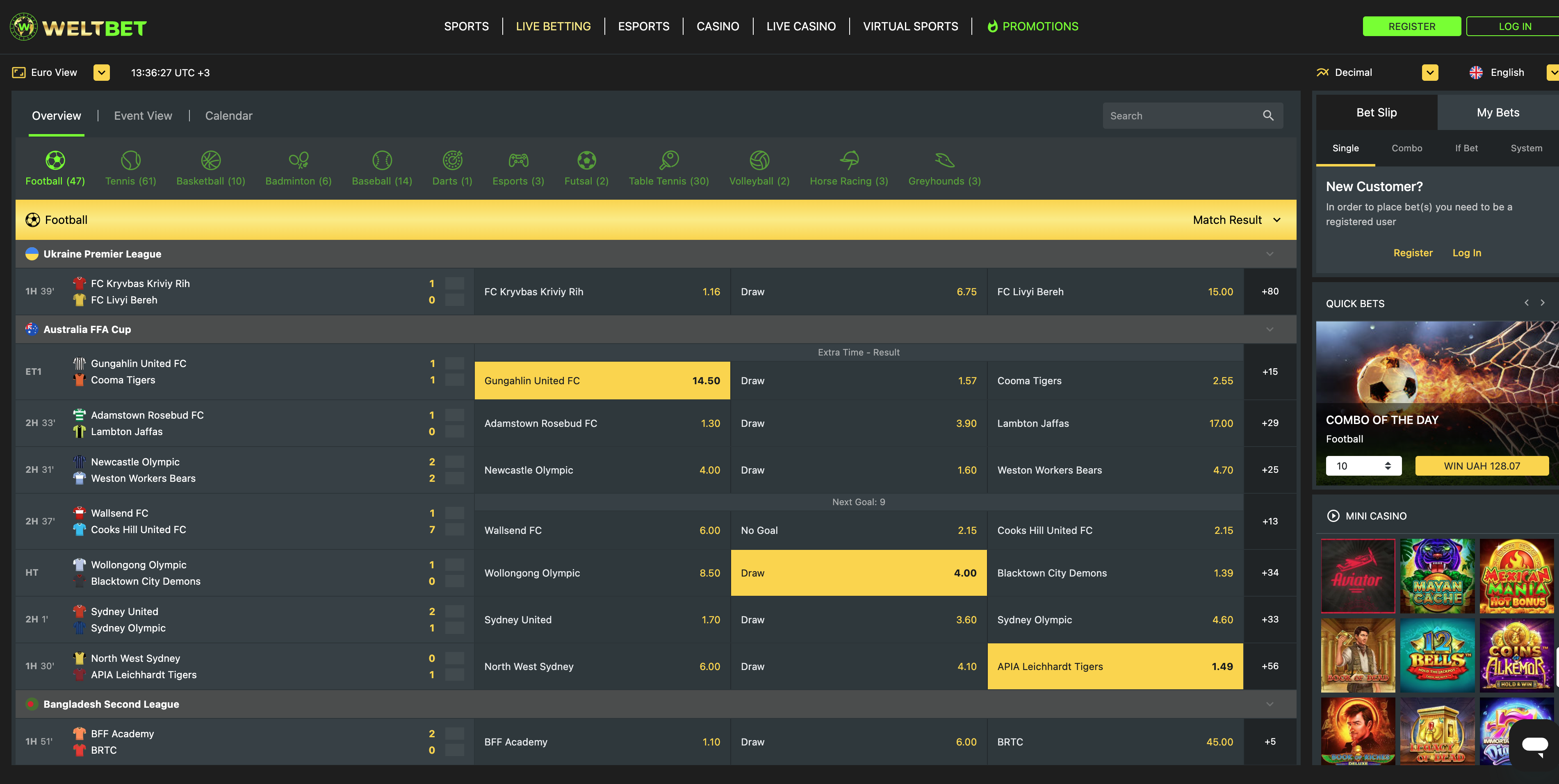This screenshot has width=1559, height=784.
Task: Deselect Gungahlin United FC 14.50 odds
Action: [602, 381]
